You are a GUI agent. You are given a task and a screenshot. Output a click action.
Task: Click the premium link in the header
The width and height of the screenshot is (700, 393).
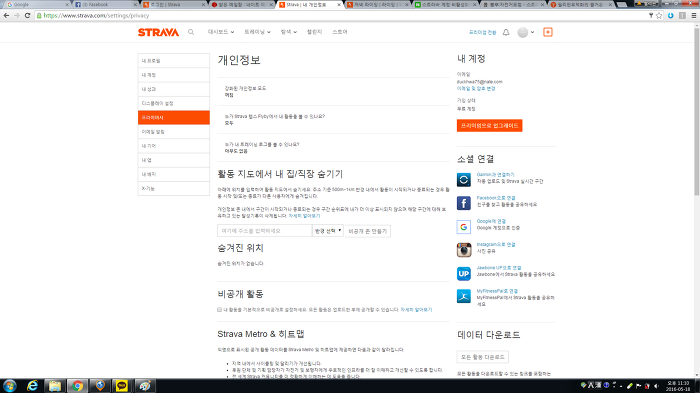pyautogui.click(x=482, y=33)
